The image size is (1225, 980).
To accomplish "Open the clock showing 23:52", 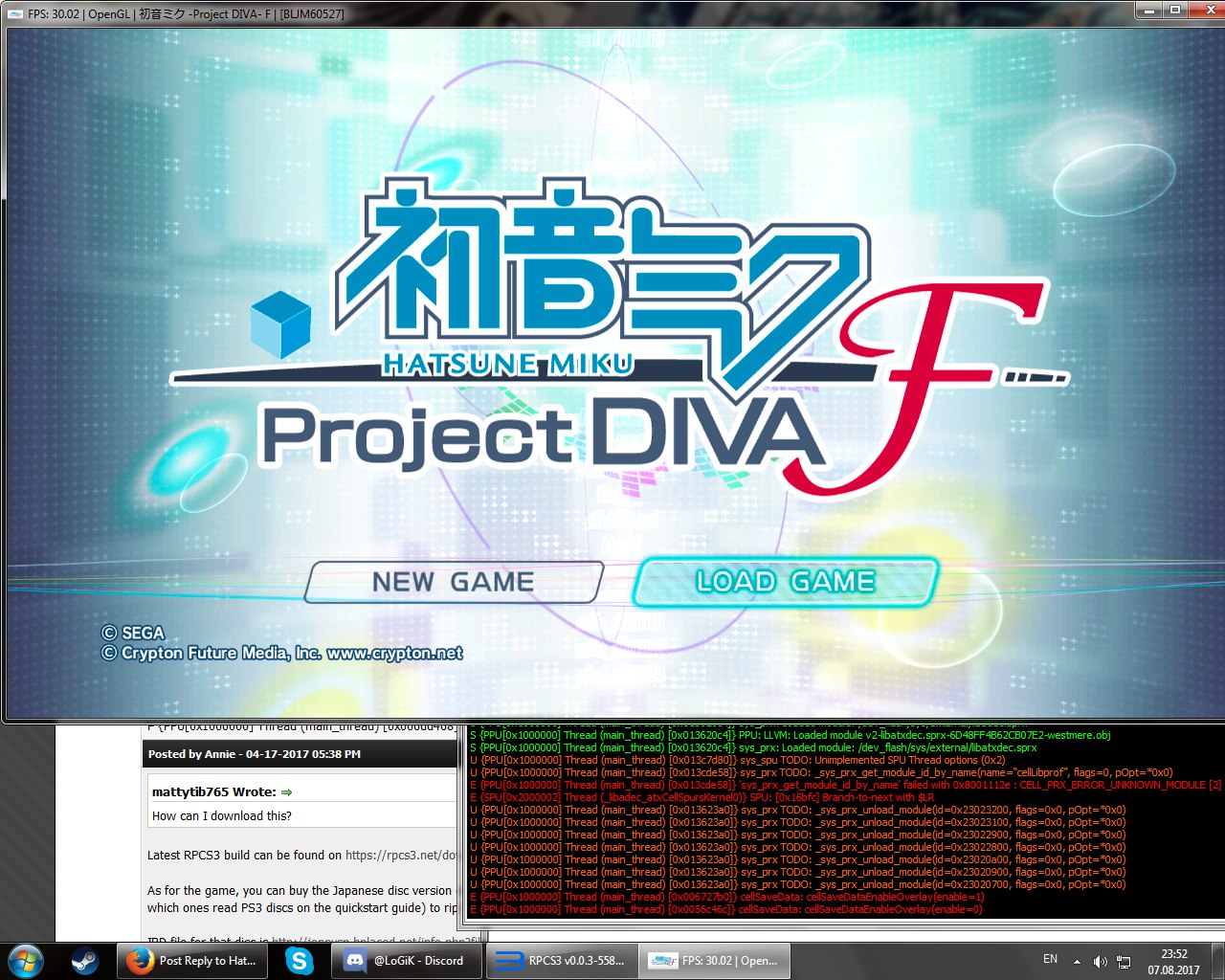I will pyautogui.click(x=1174, y=962).
